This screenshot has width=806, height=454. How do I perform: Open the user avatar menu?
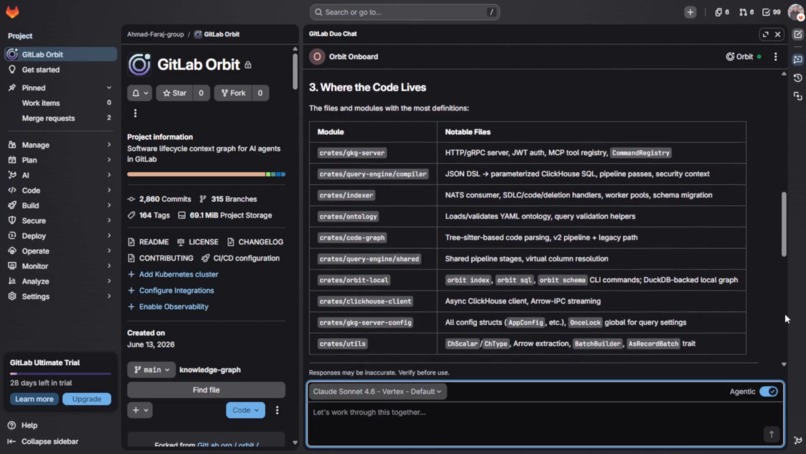tap(795, 12)
